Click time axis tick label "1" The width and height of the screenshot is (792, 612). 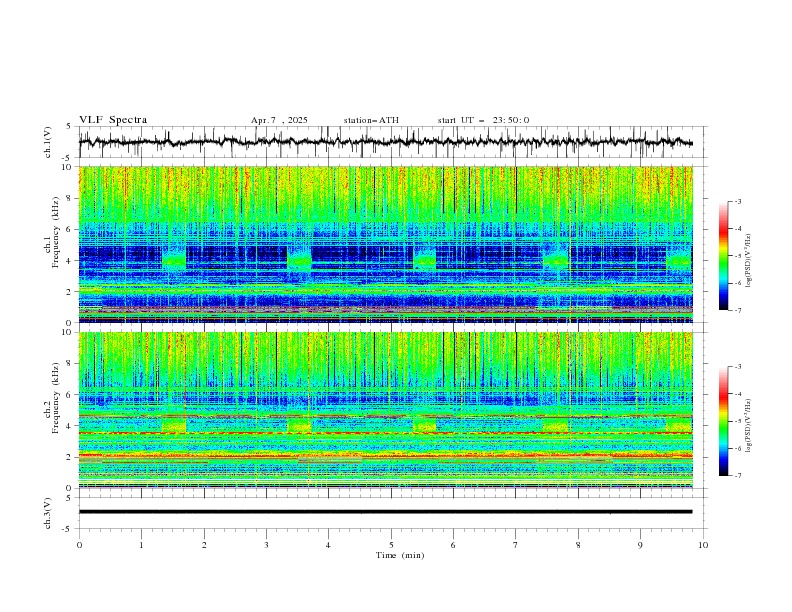tap(141, 545)
